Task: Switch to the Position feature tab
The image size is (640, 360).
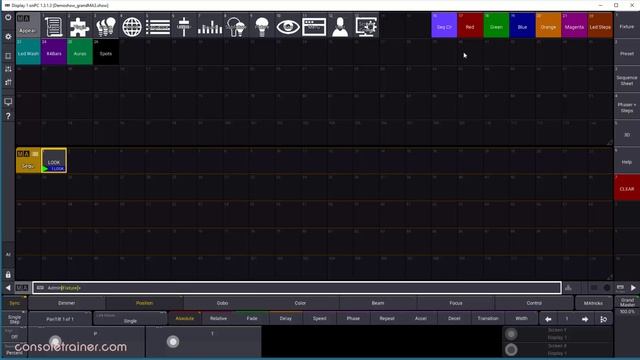Action: (x=144, y=303)
